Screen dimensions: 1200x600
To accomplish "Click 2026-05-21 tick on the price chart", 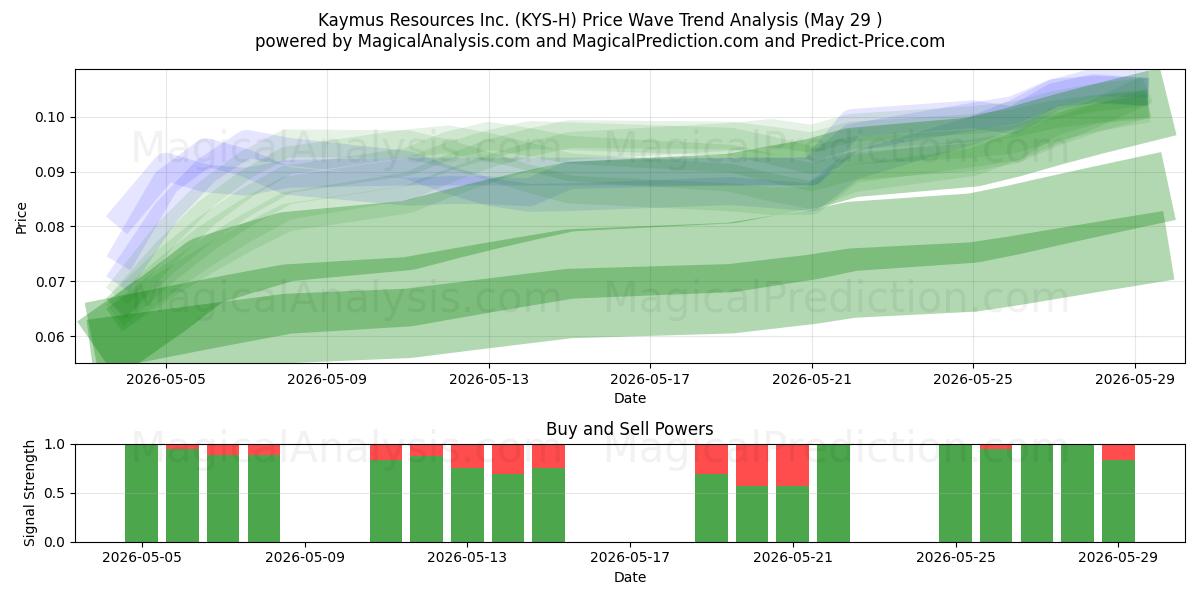I will point(812,379).
